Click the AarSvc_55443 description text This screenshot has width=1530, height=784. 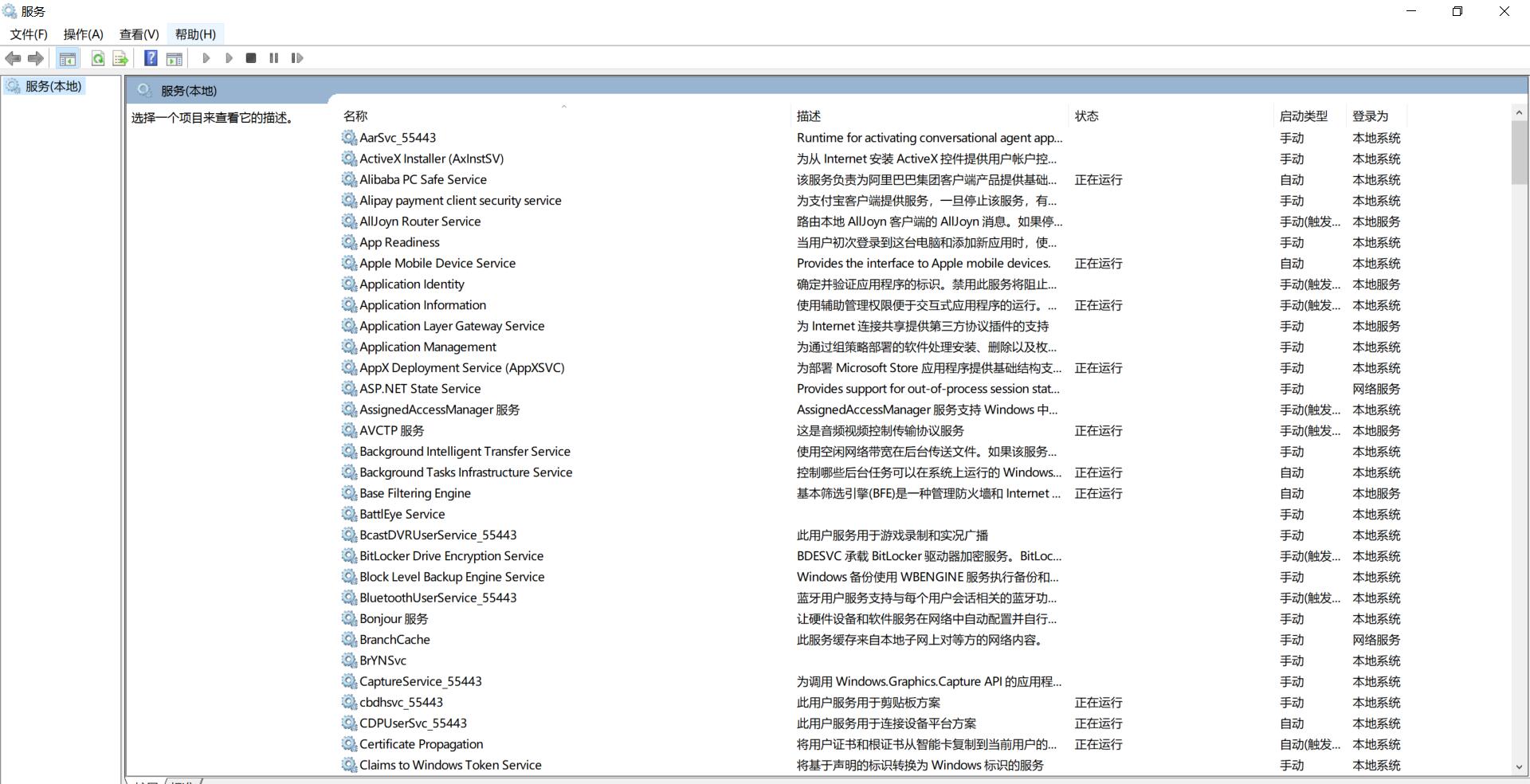click(929, 138)
